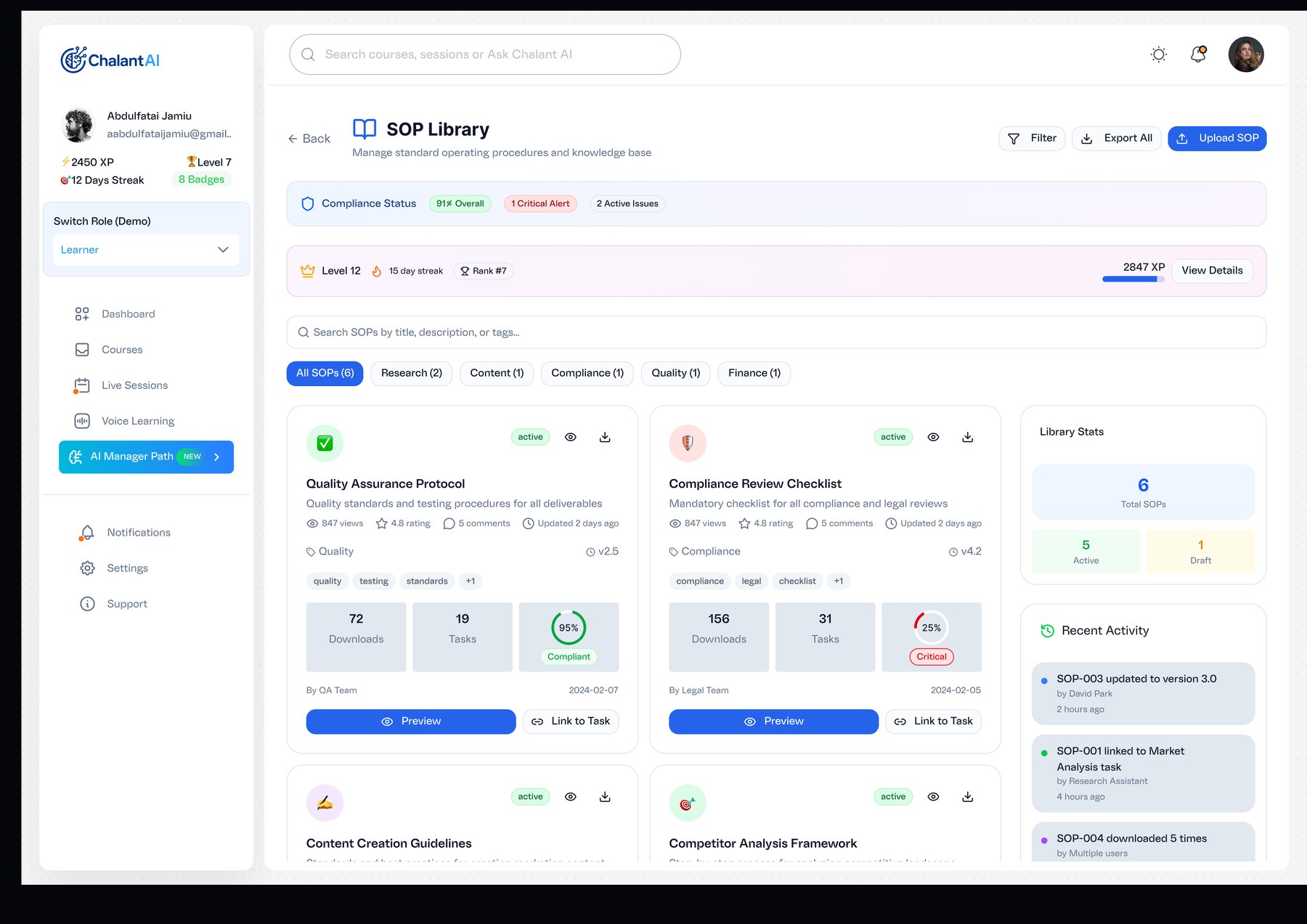Screen dimensions: 1307x924
Task: Select the Finance (1) tab
Action: (x=754, y=373)
